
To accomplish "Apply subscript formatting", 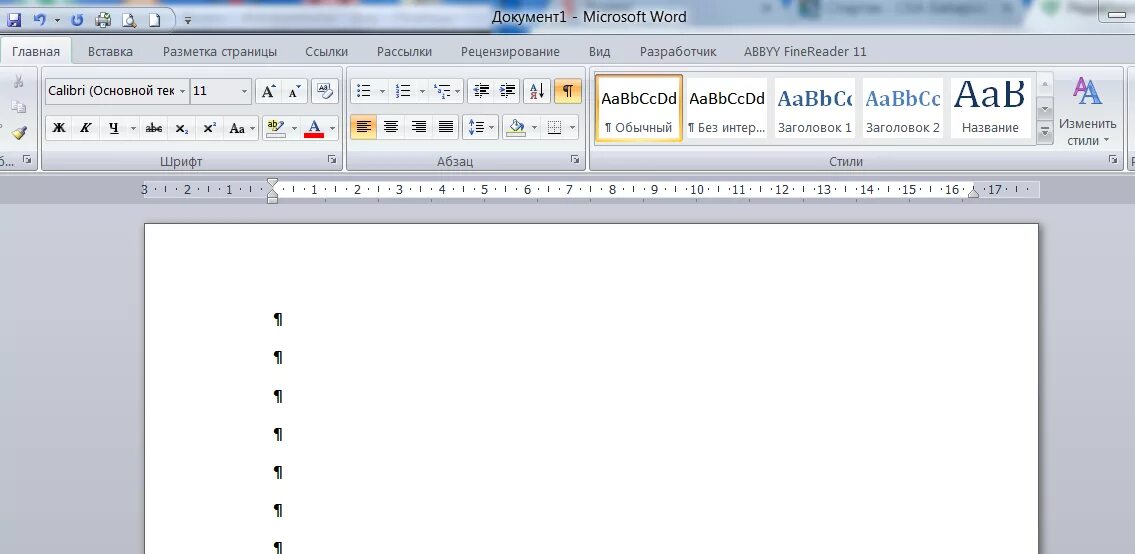I will pos(182,128).
